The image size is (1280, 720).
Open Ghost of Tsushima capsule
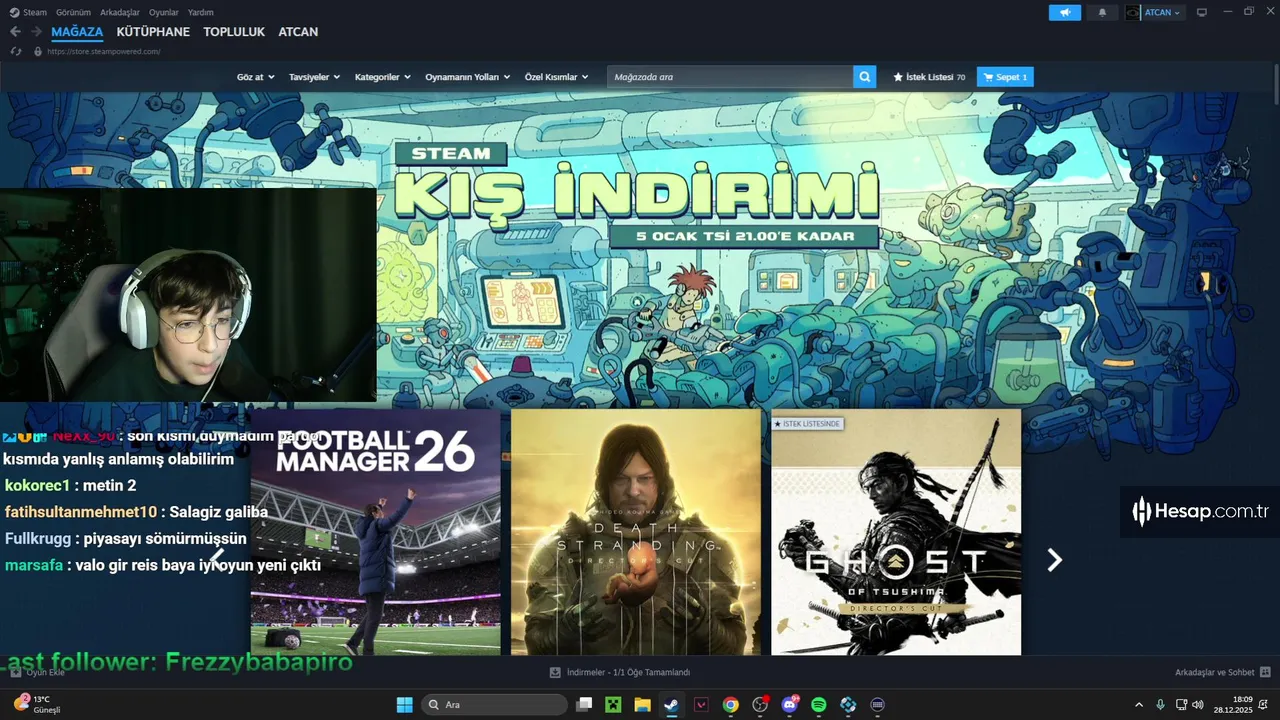point(896,532)
